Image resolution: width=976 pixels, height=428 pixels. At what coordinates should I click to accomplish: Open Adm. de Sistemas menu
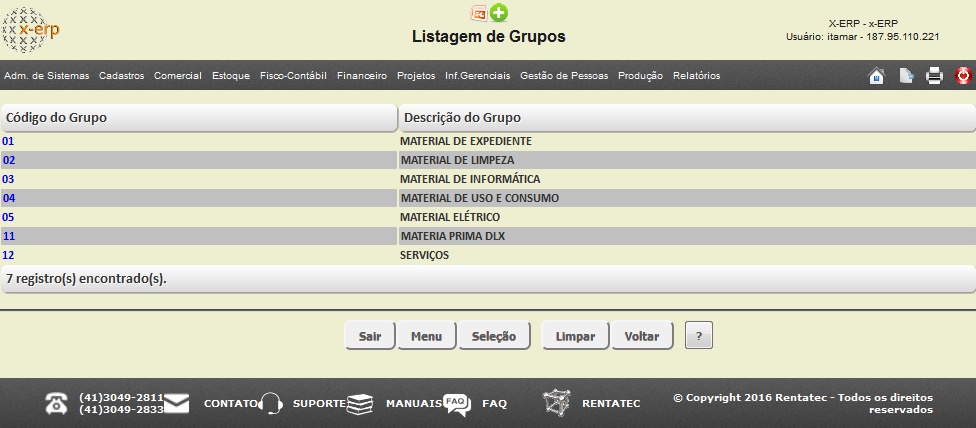(47, 76)
